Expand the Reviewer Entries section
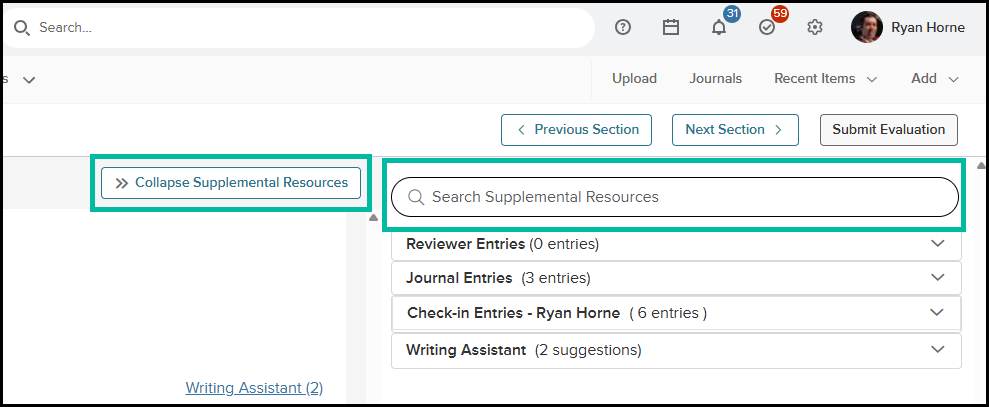The image size is (989, 407). pos(676,244)
